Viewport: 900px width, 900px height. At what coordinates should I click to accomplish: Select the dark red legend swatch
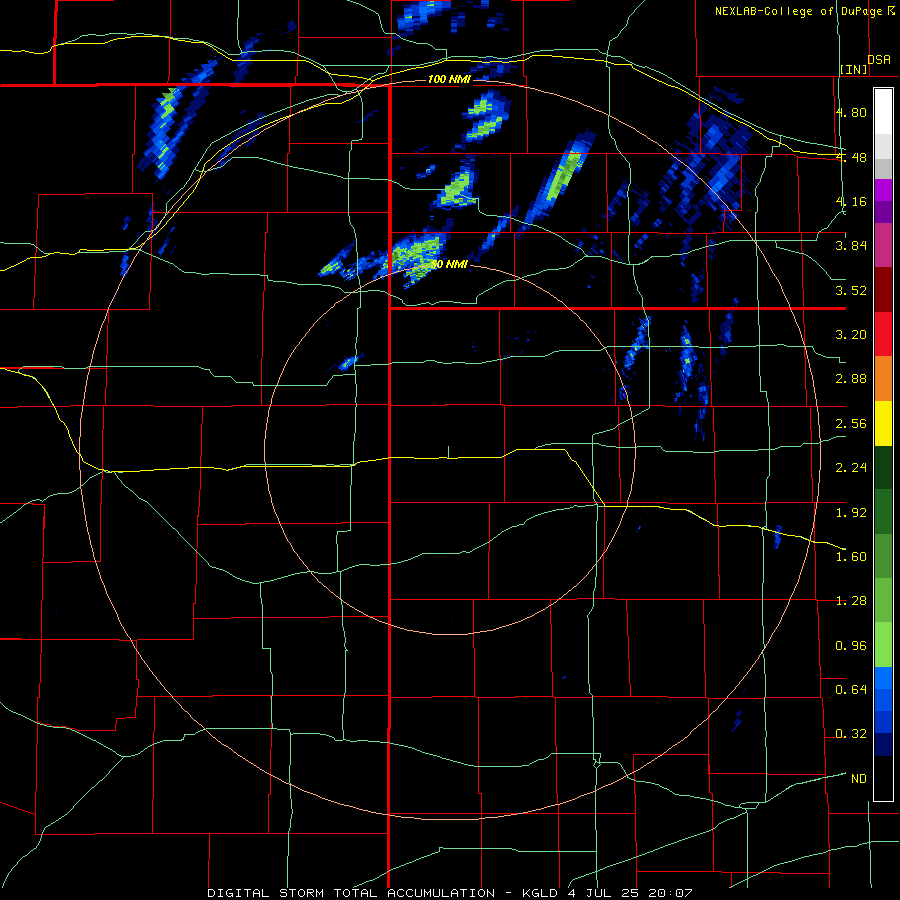pos(883,290)
